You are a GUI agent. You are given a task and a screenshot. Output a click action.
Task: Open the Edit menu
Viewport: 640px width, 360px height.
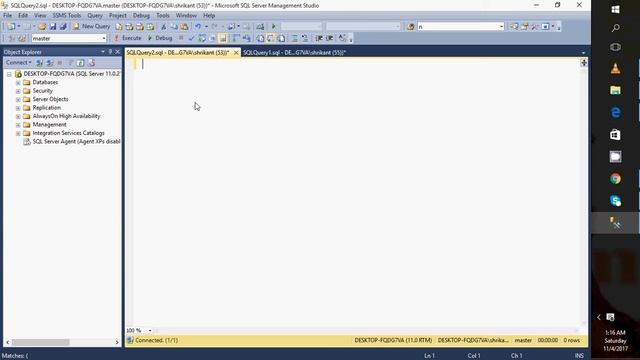[23, 16]
